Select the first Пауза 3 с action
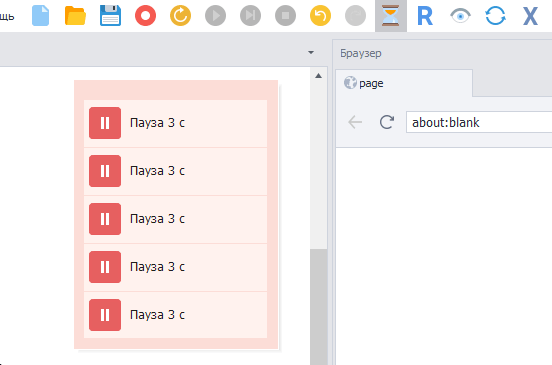 [175, 123]
